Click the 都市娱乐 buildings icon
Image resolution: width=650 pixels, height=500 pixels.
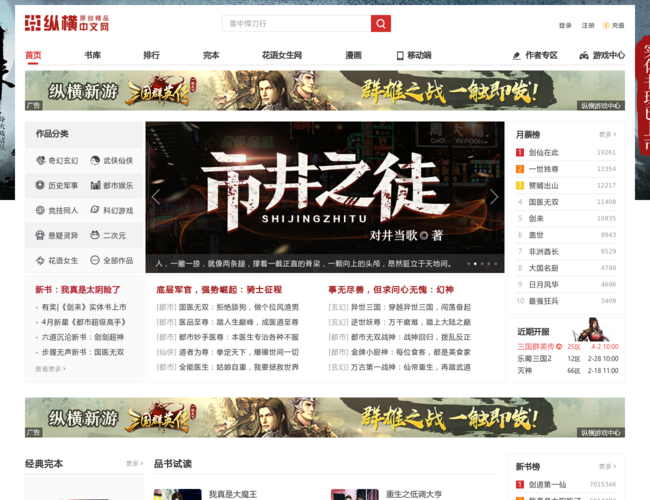pos(95,185)
